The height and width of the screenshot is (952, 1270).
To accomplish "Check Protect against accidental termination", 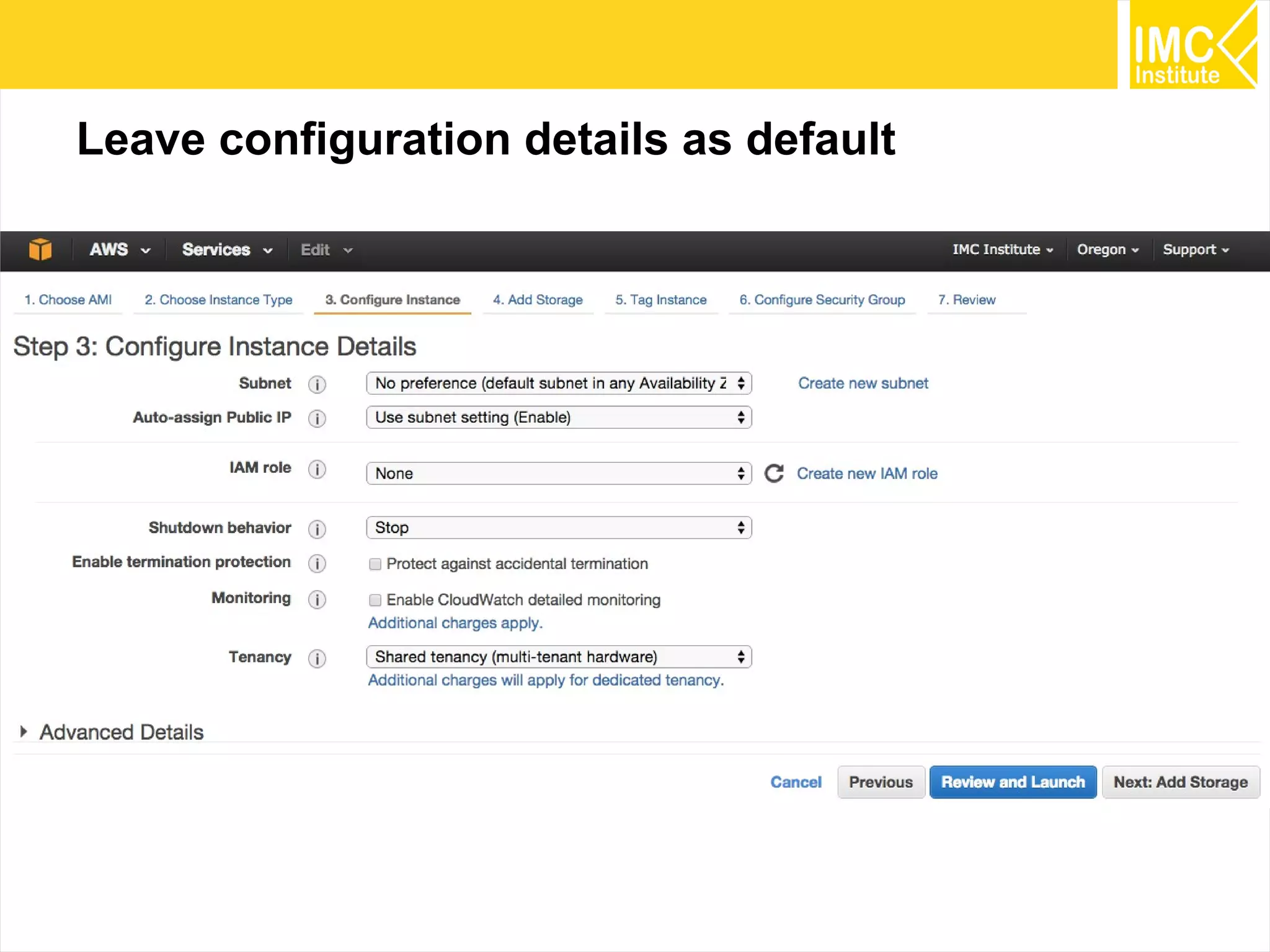I will (375, 564).
